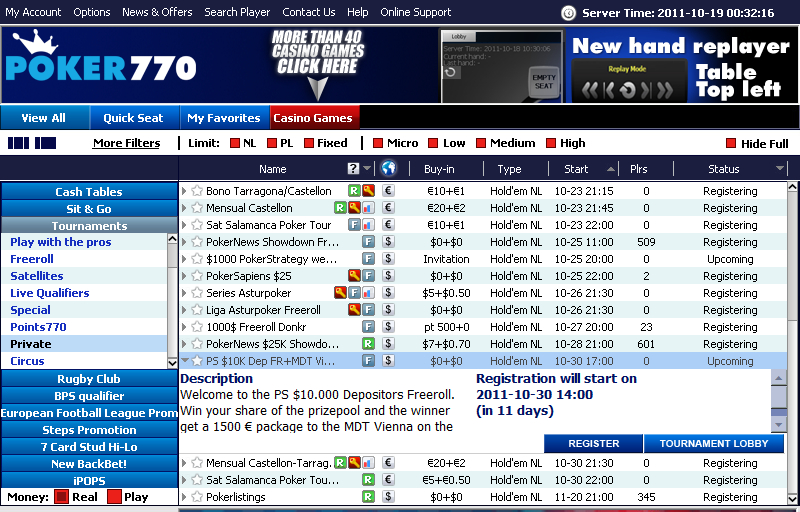Click the green R icon on Bono Tarragona/Castellon
The height and width of the screenshot is (512, 800).
pyautogui.click(x=354, y=191)
